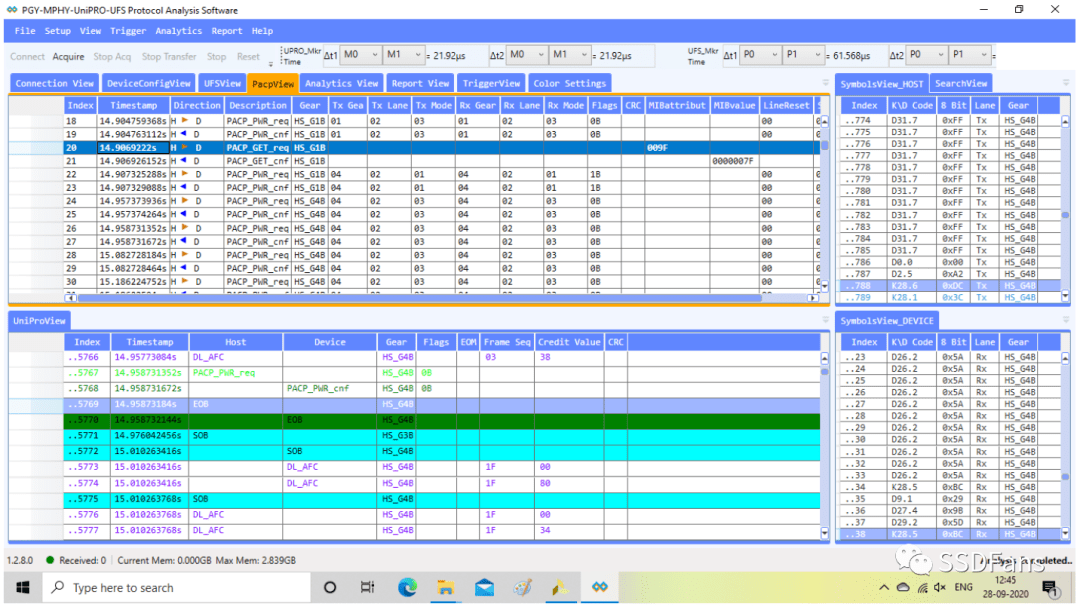Image resolution: width=1080 pixels, height=607 pixels.
Task: Click the Connect button
Action: pyautogui.click(x=28, y=56)
